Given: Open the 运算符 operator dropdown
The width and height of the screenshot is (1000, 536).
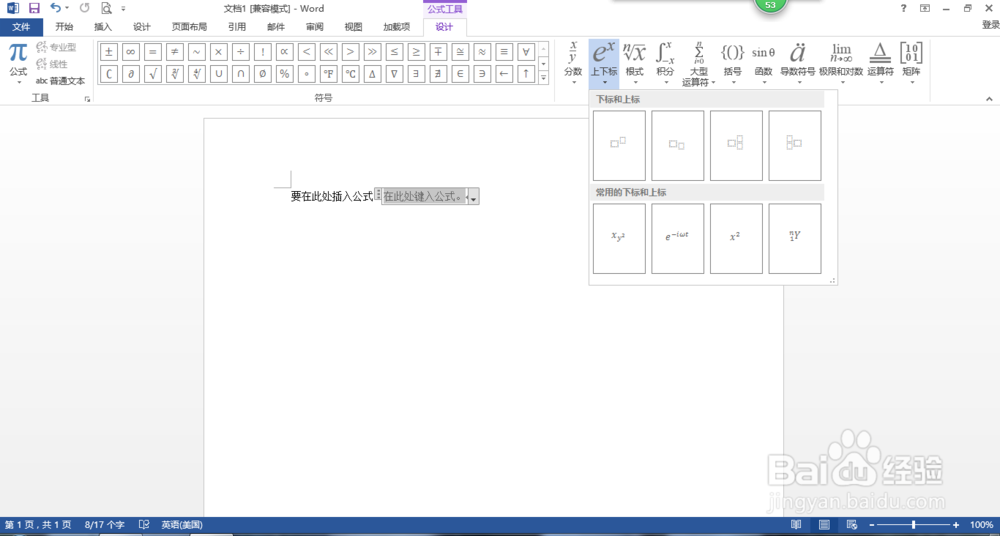Looking at the screenshot, I should tap(880, 63).
